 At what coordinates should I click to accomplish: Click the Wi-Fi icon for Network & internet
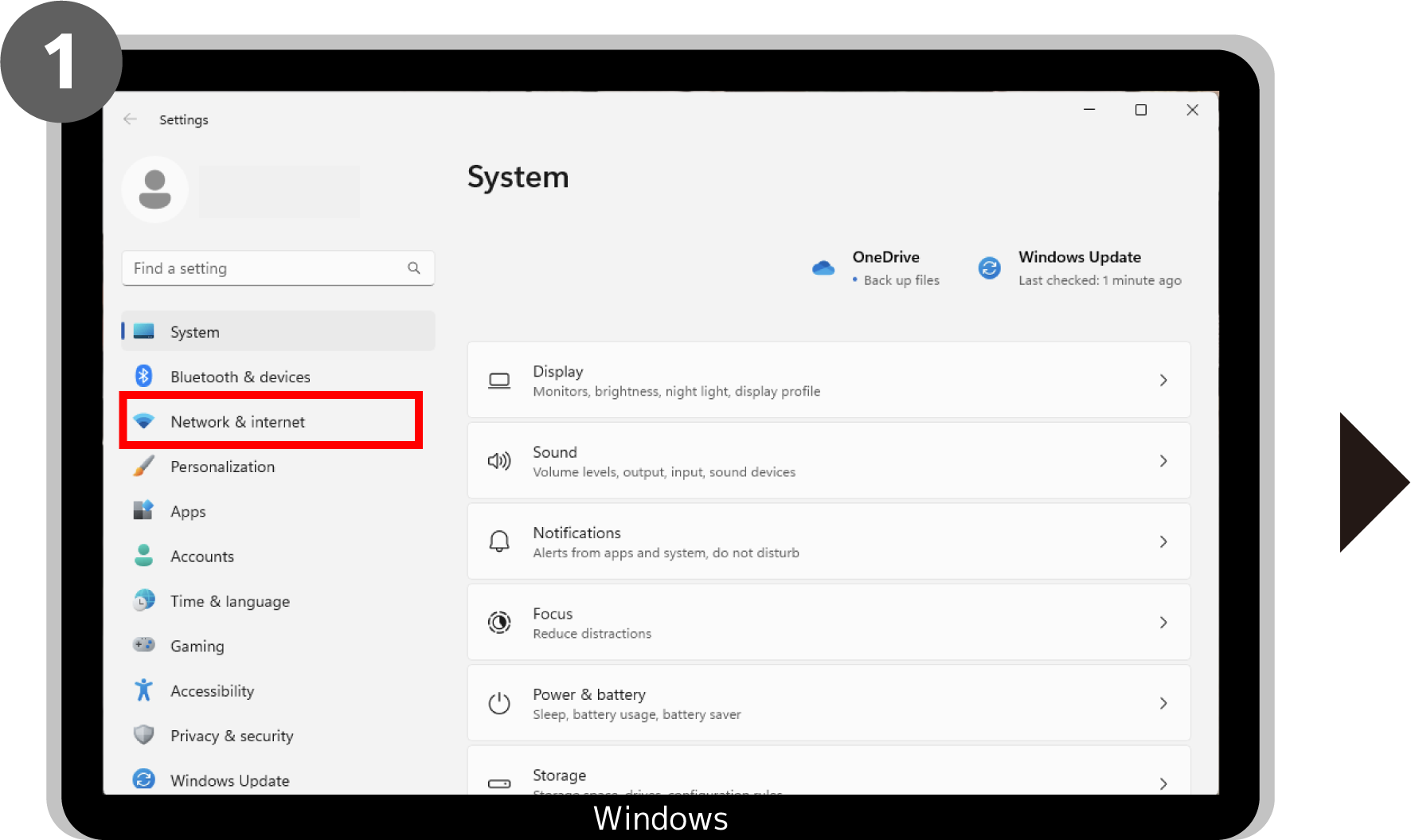144,421
